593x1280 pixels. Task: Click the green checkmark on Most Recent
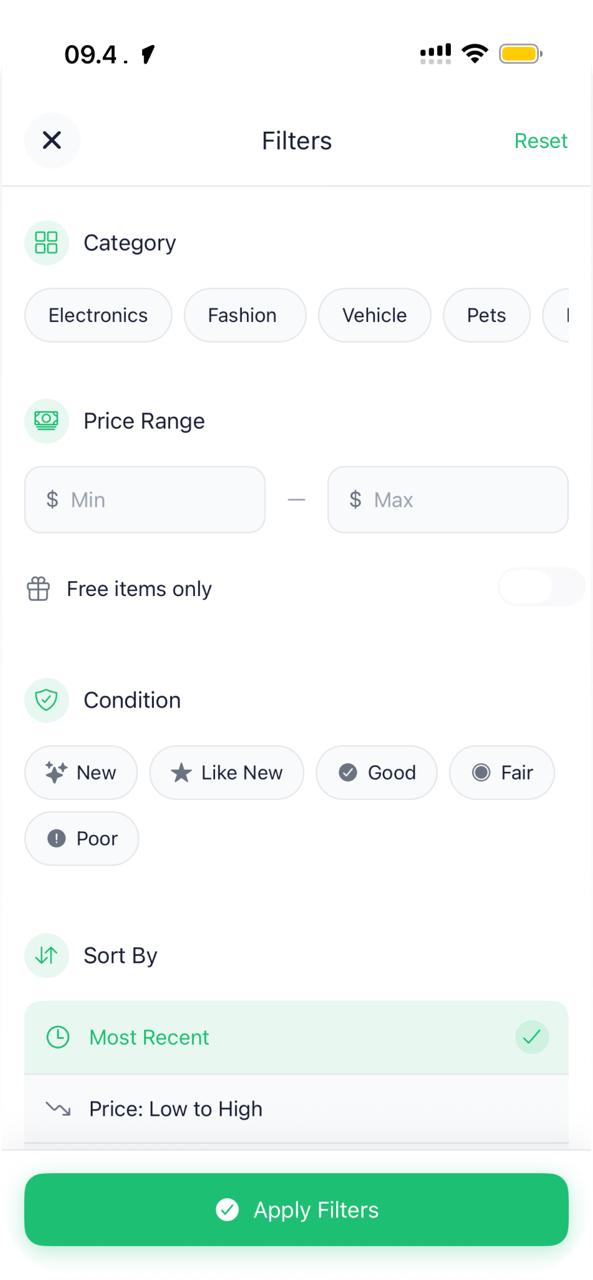click(x=532, y=1037)
